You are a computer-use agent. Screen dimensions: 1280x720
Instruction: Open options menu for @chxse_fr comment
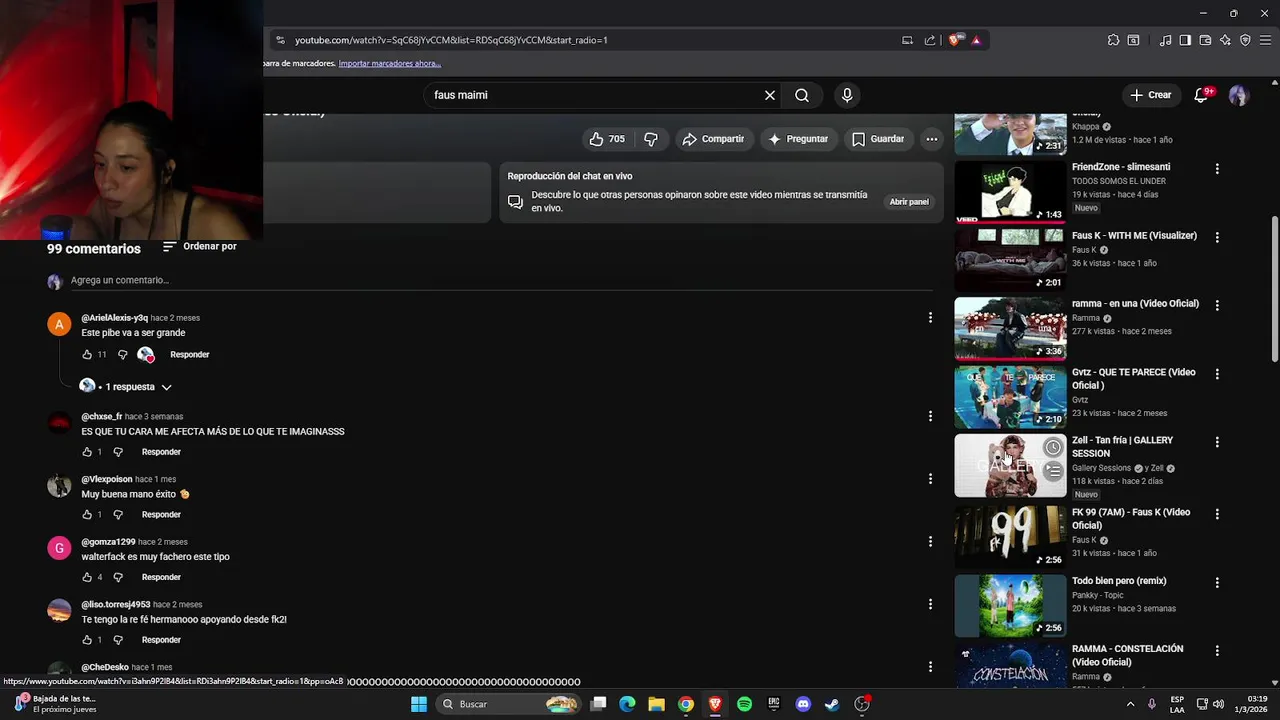930,416
